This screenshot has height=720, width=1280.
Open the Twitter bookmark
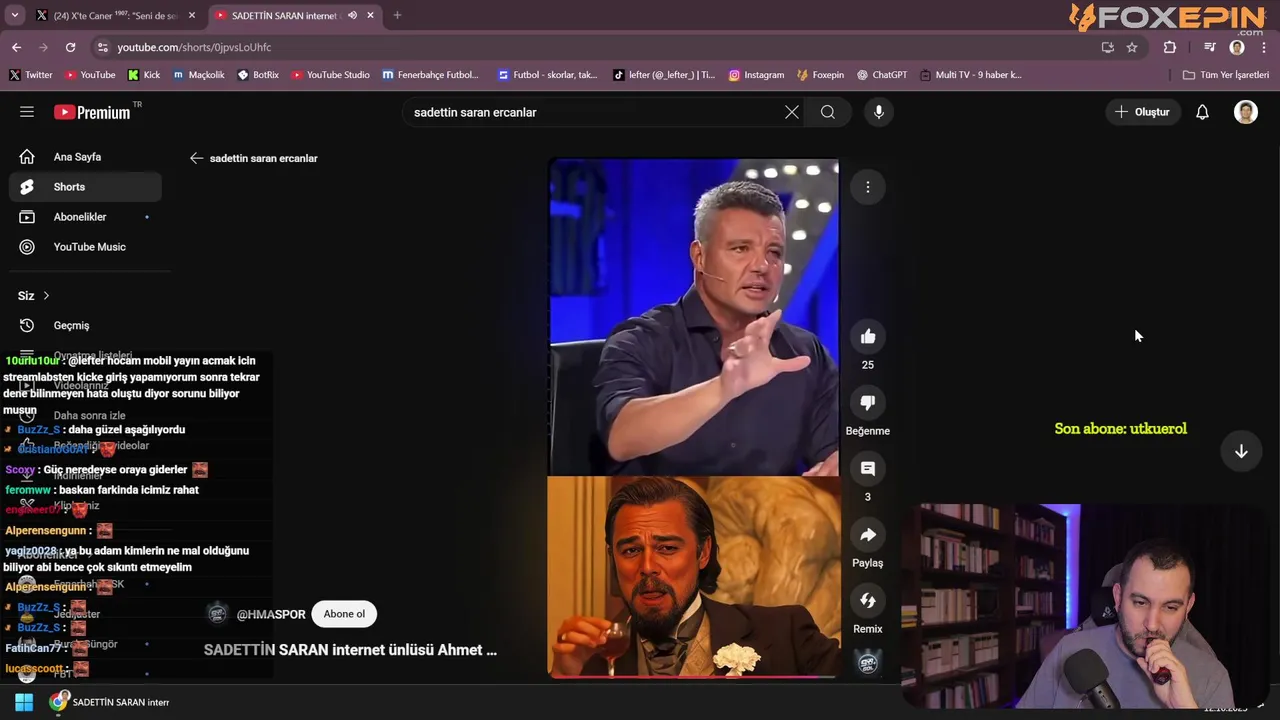point(30,75)
